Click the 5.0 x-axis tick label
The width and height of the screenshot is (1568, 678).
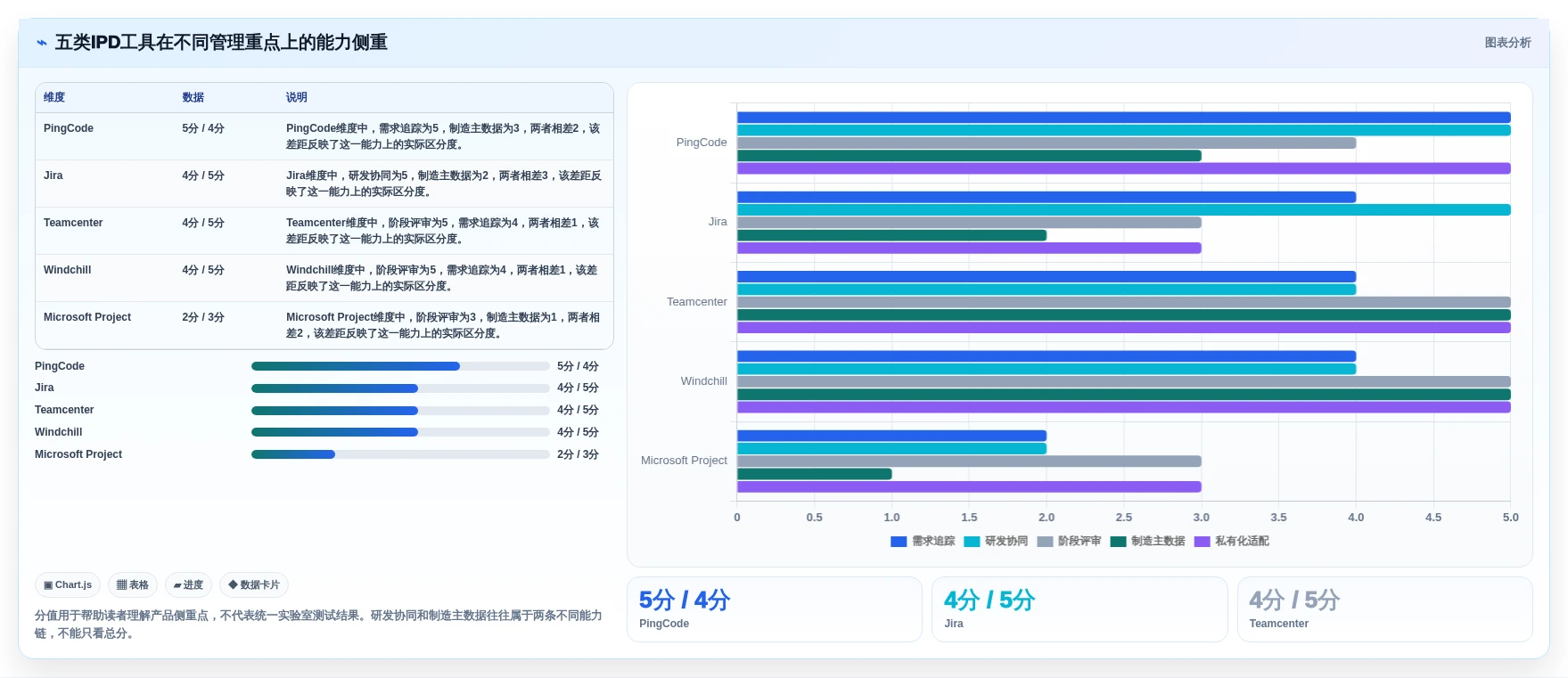tap(1510, 518)
